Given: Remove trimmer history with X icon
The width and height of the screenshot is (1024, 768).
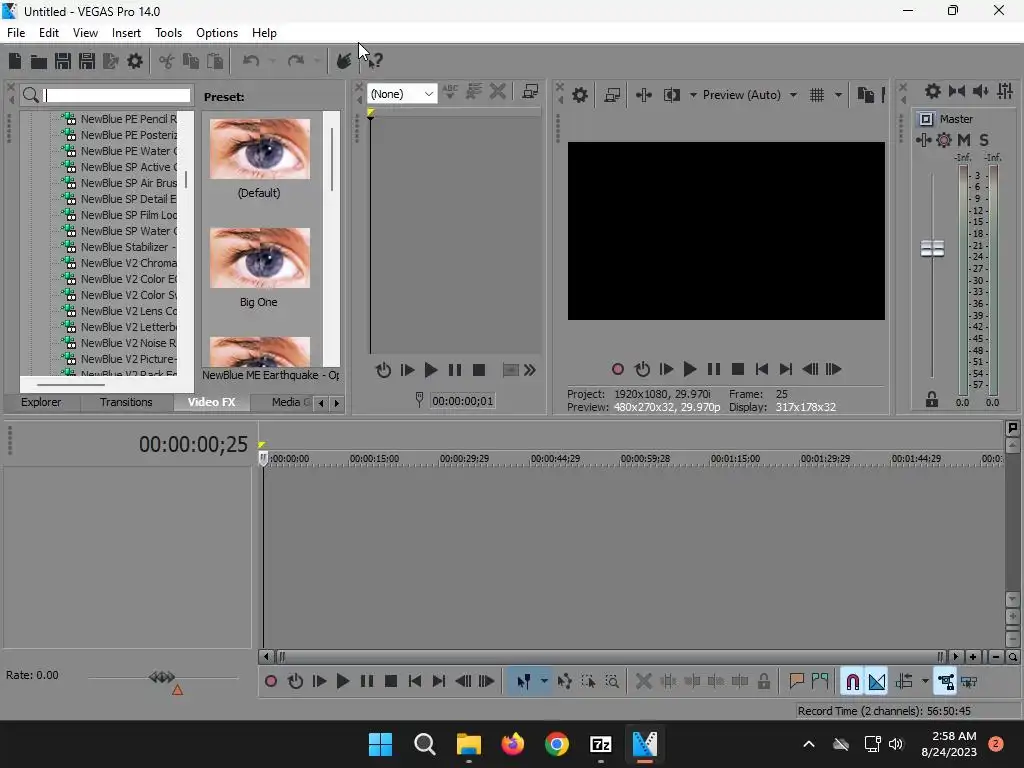Looking at the screenshot, I should point(498,91).
